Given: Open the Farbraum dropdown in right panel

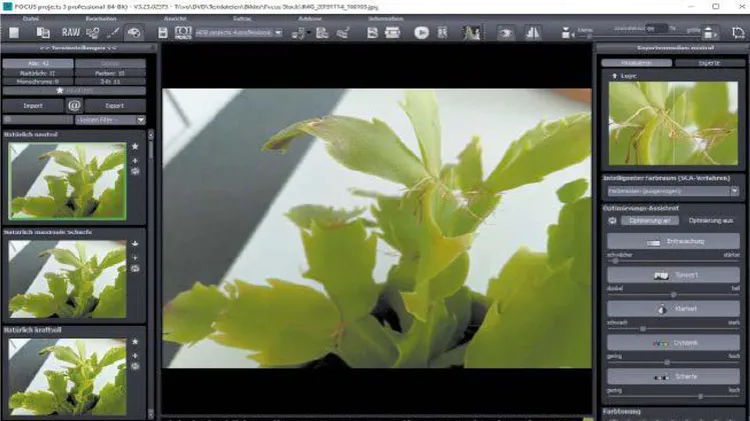Looking at the screenshot, I should pyautogui.click(x=673, y=191).
